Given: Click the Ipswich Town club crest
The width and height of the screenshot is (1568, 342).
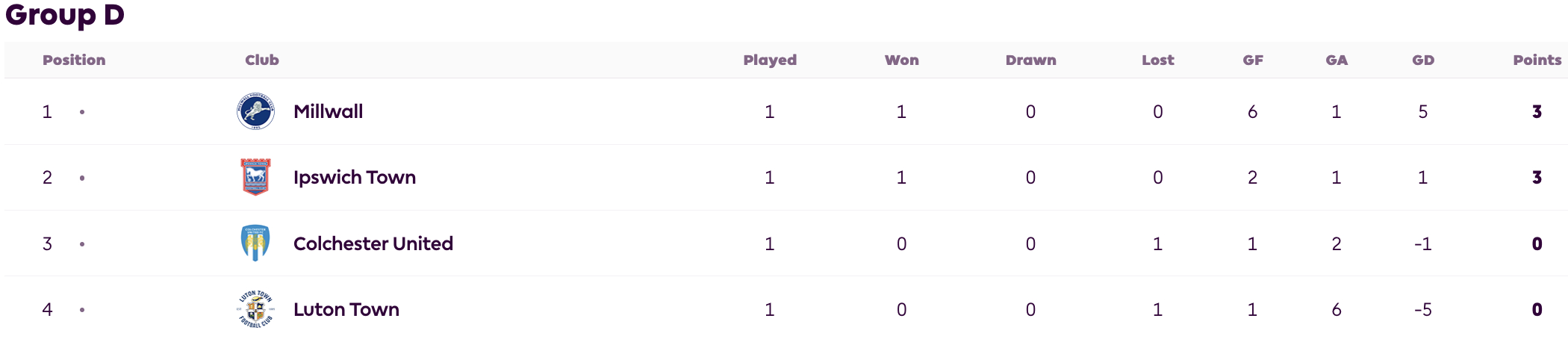Looking at the screenshot, I should pos(255,177).
